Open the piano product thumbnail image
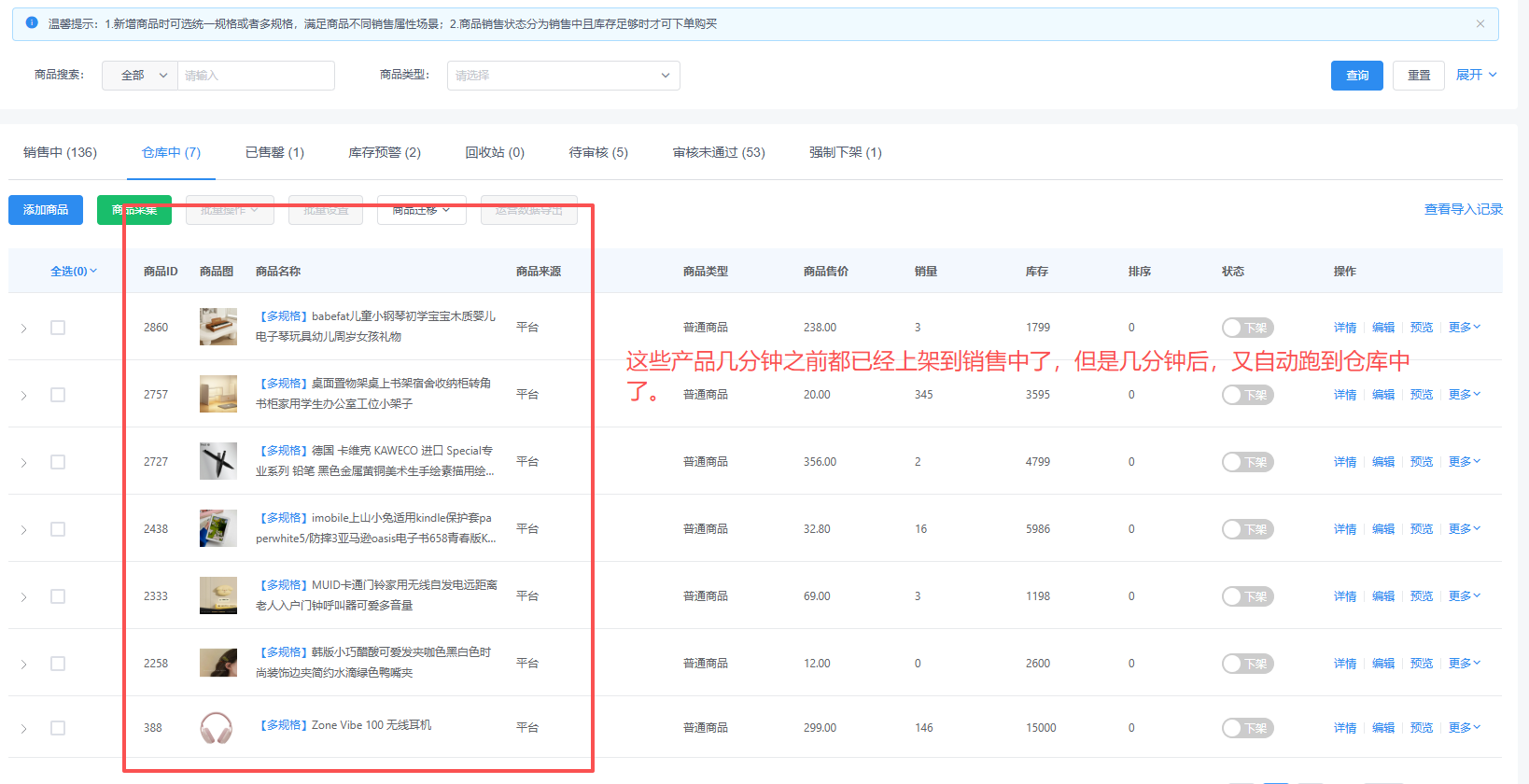The image size is (1529, 784). [x=217, y=328]
